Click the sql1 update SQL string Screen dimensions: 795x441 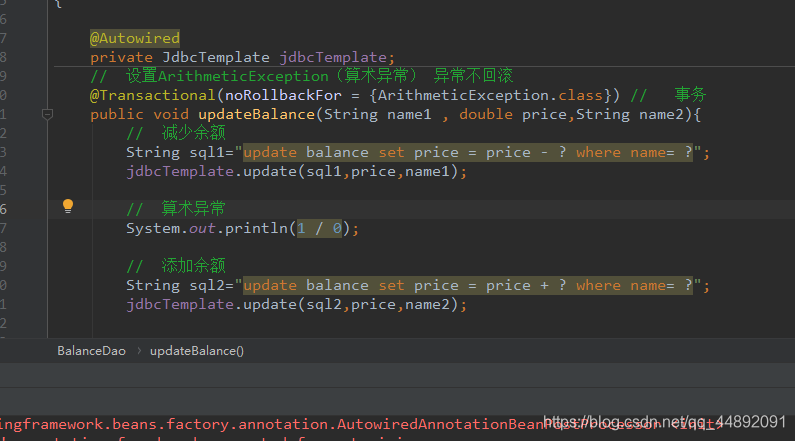pyautogui.click(x=467, y=153)
